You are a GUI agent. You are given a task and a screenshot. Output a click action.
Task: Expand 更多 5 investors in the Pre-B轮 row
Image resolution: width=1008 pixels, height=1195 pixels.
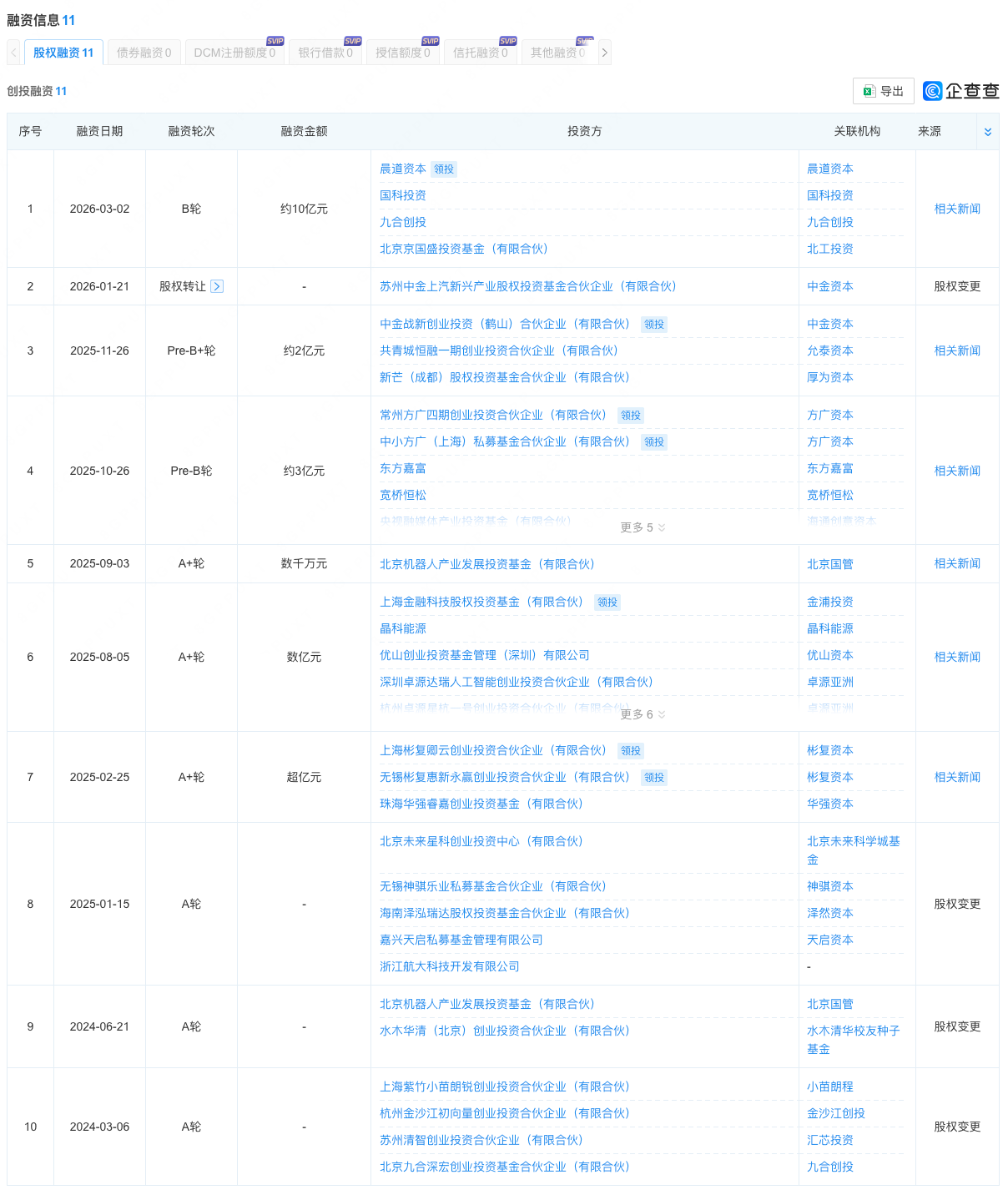pos(643,527)
